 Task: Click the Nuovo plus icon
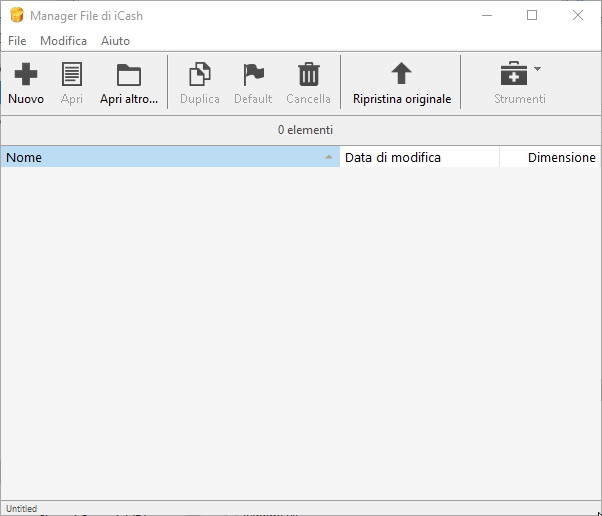tap(26, 74)
